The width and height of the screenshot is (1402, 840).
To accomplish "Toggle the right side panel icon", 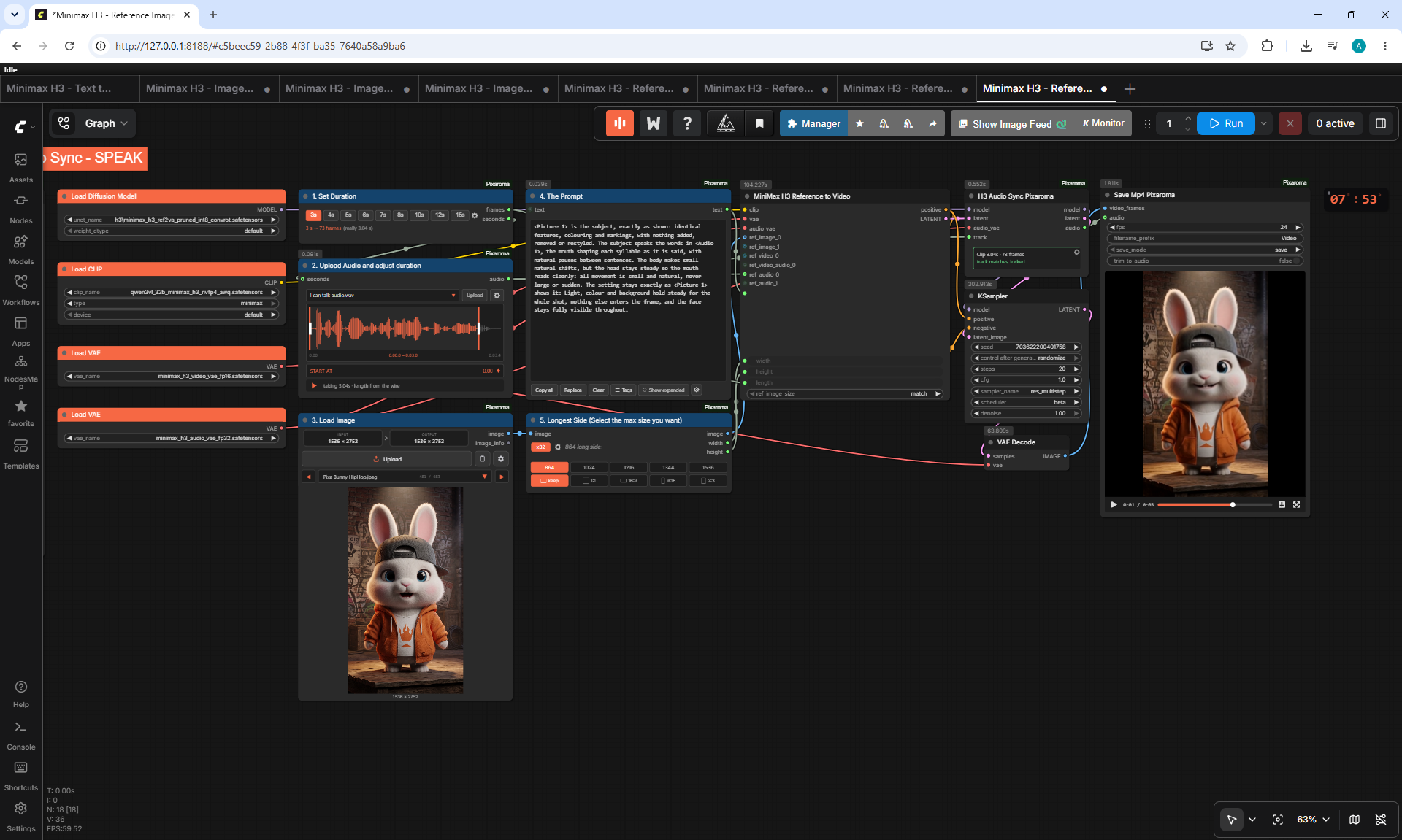I will [1381, 123].
